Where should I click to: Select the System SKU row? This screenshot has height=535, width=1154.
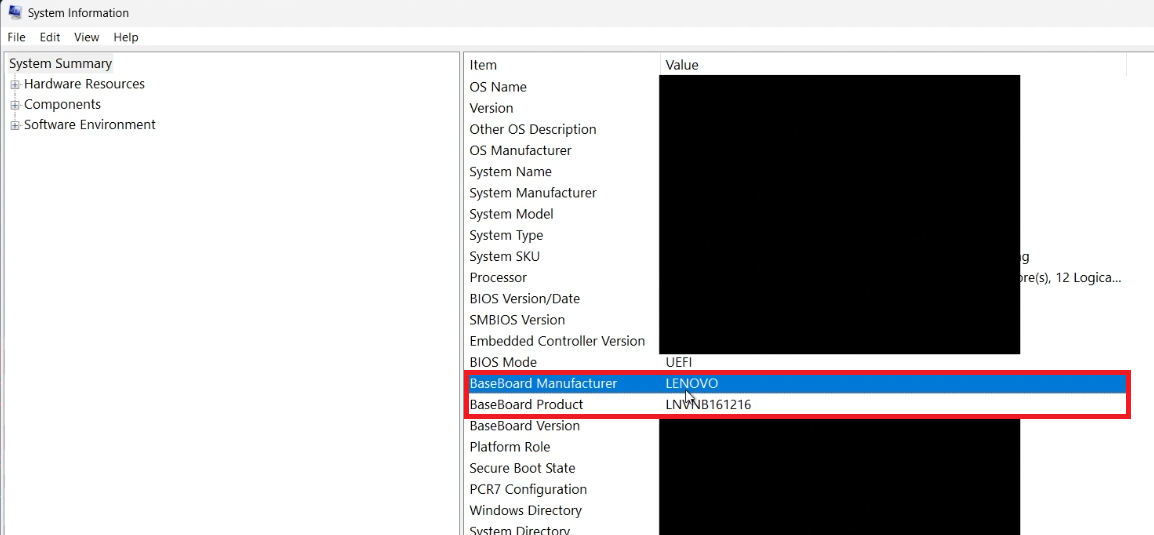[x=796, y=257]
